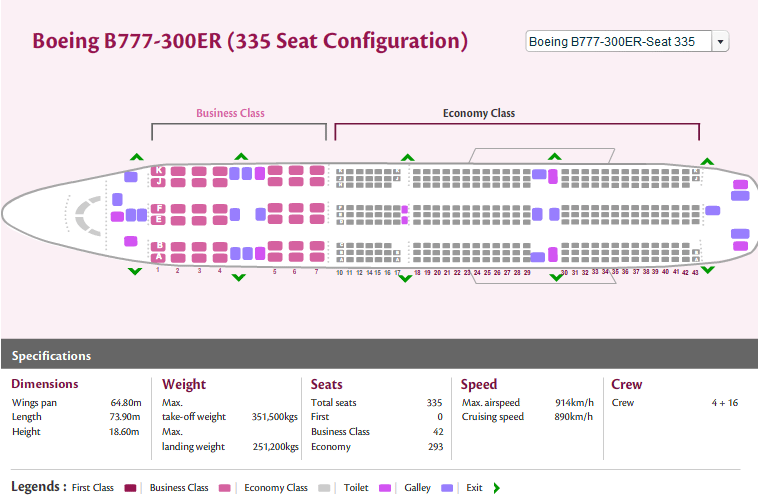Click row number 43 label below seat map

[696, 273]
